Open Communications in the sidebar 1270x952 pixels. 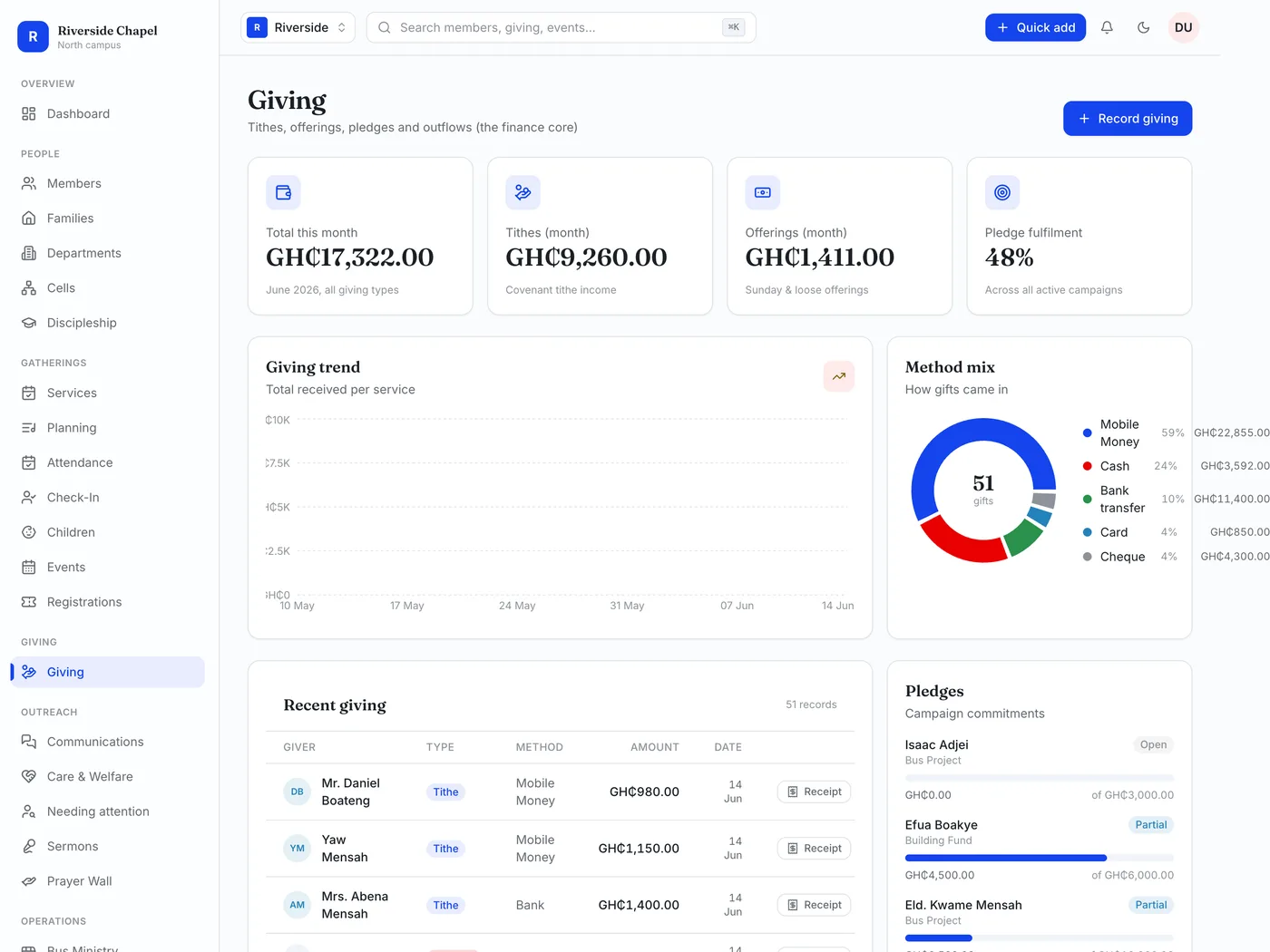click(107, 742)
